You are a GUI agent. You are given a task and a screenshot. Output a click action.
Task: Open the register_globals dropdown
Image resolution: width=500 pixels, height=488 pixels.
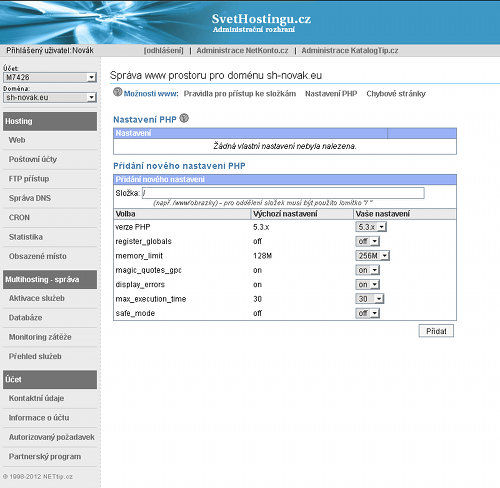pyautogui.click(x=367, y=241)
